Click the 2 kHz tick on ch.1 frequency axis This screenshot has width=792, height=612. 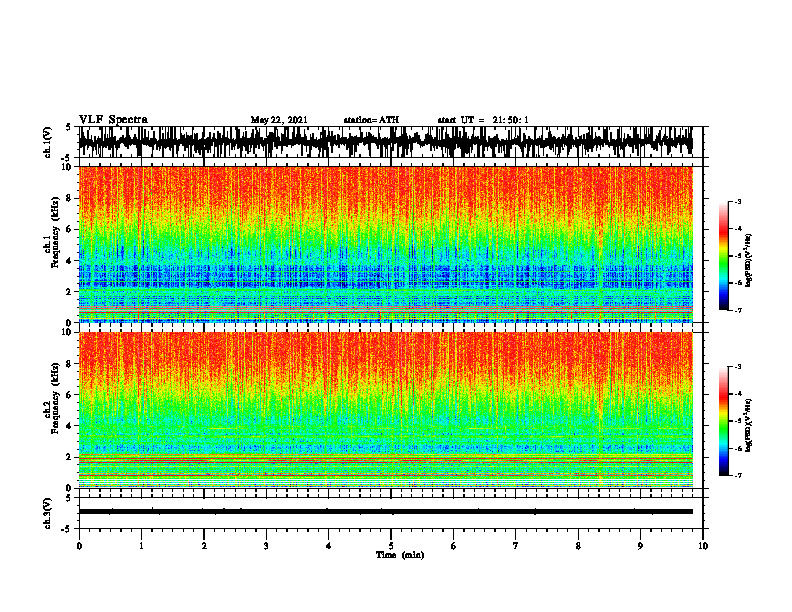point(70,292)
